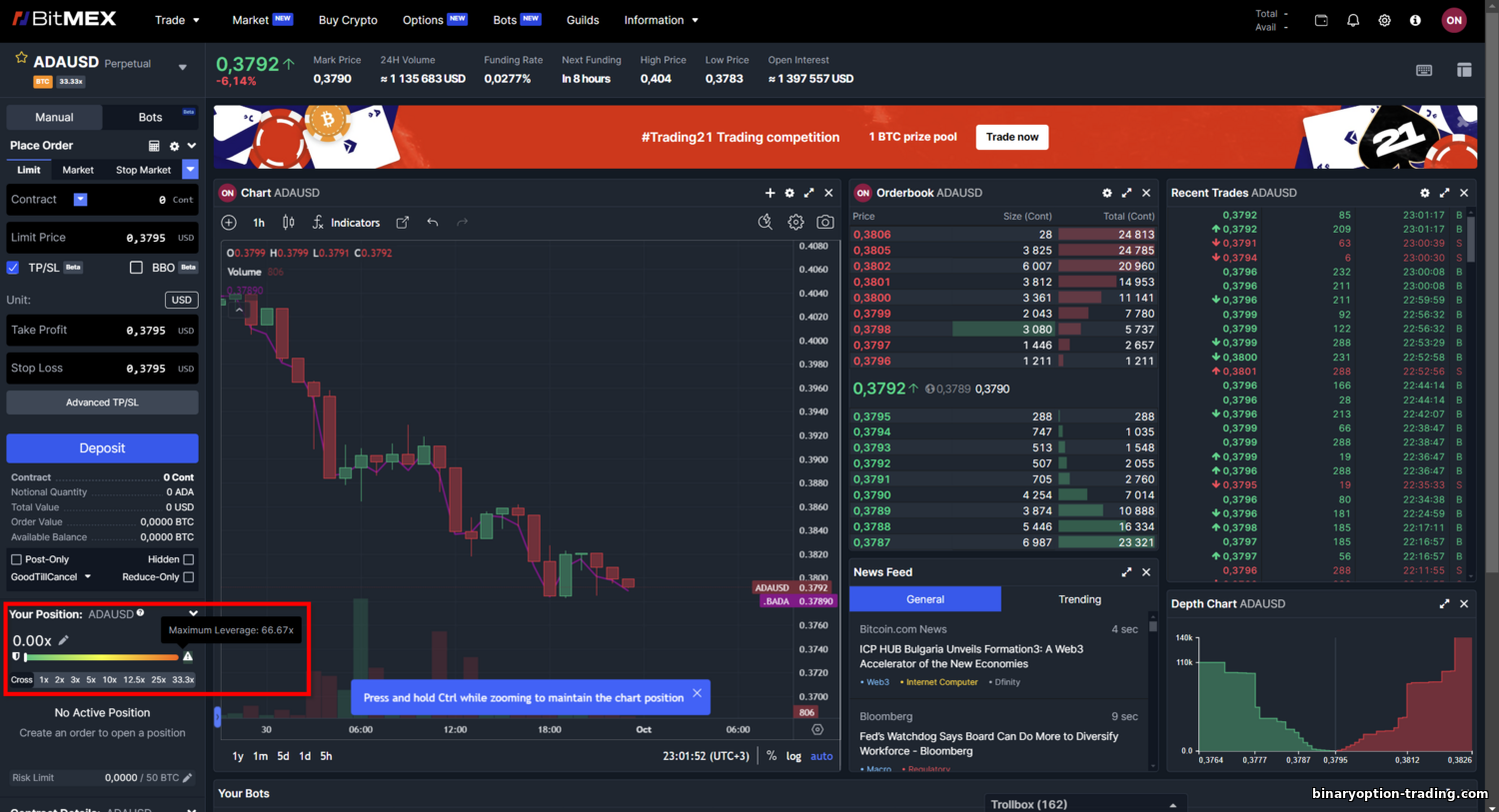Edit leverage with pencil icon
Screen dimensions: 1499x812
tap(64, 640)
